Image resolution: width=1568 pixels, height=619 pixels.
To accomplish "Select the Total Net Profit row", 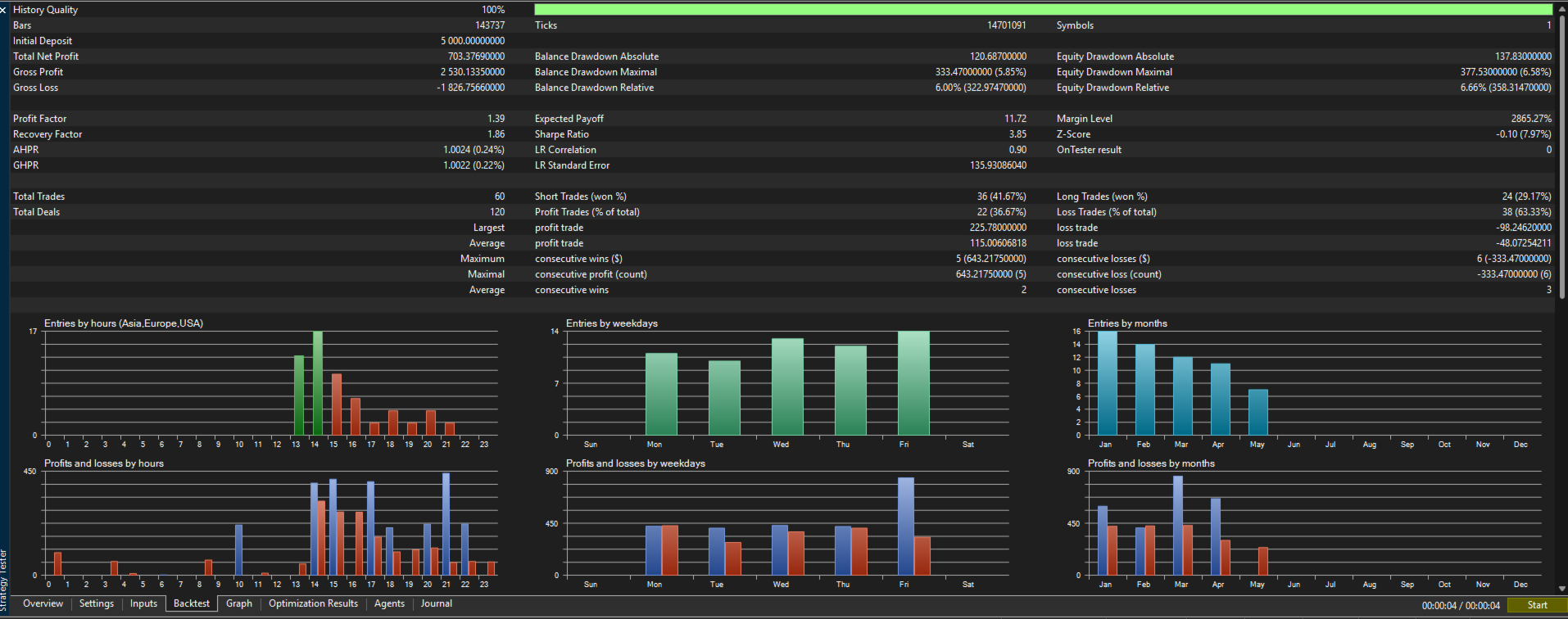I will tap(259, 56).
